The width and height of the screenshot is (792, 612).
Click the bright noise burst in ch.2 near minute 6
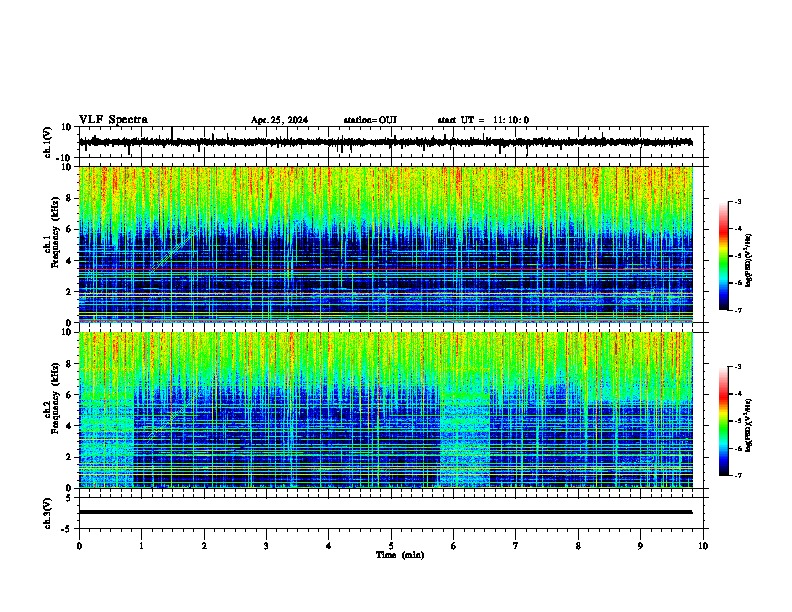(464, 438)
